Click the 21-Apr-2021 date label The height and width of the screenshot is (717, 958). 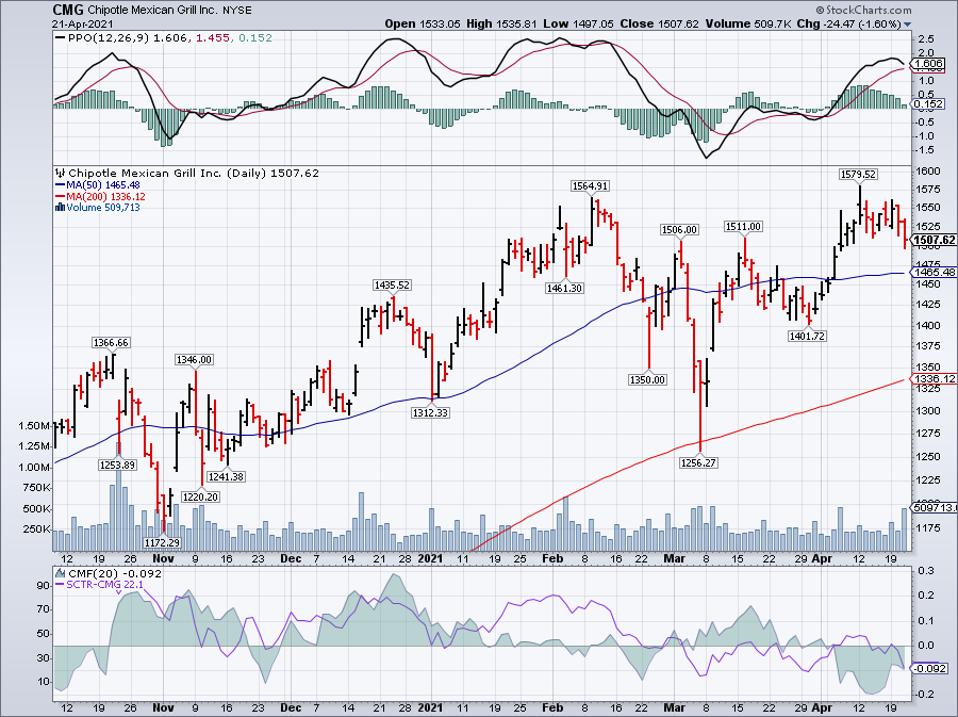(81, 24)
